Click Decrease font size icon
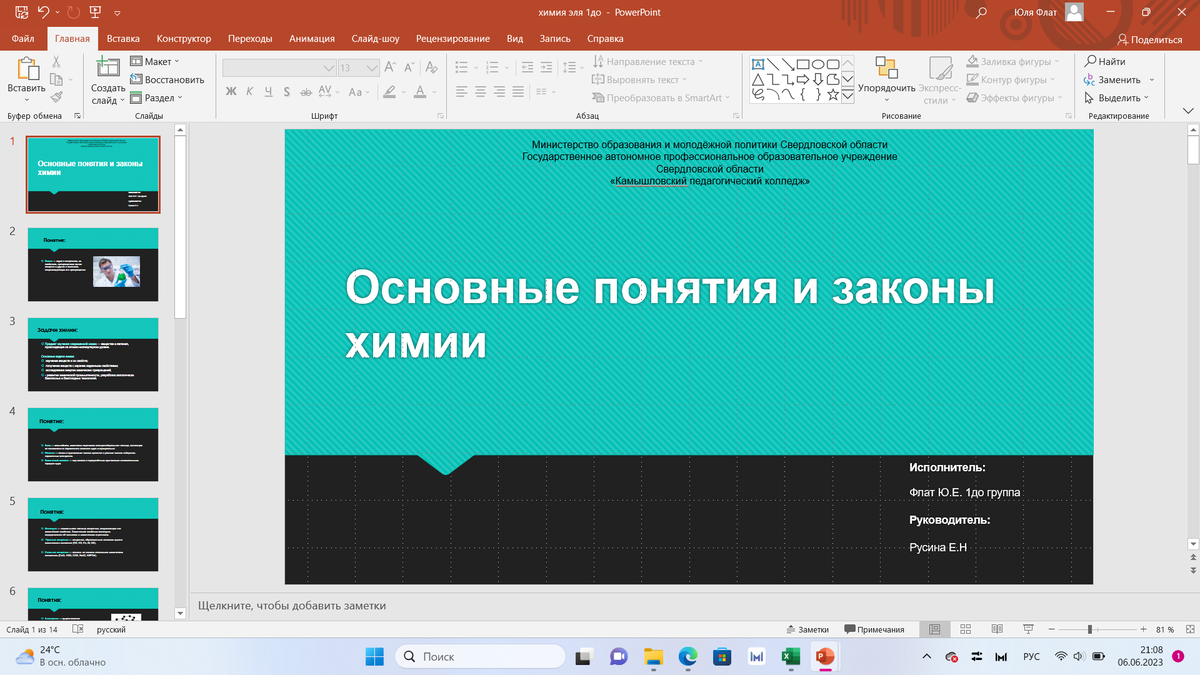Image resolution: width=1200 pixels, height=675 pixels. 409,67
